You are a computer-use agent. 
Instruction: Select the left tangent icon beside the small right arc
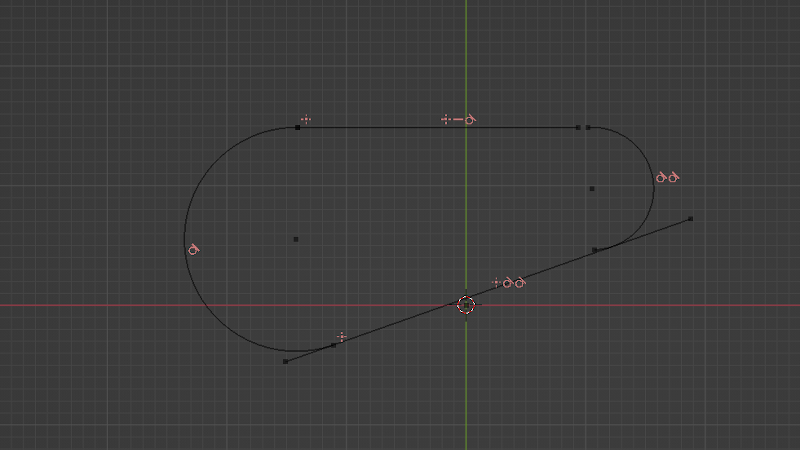click(661, 177)
